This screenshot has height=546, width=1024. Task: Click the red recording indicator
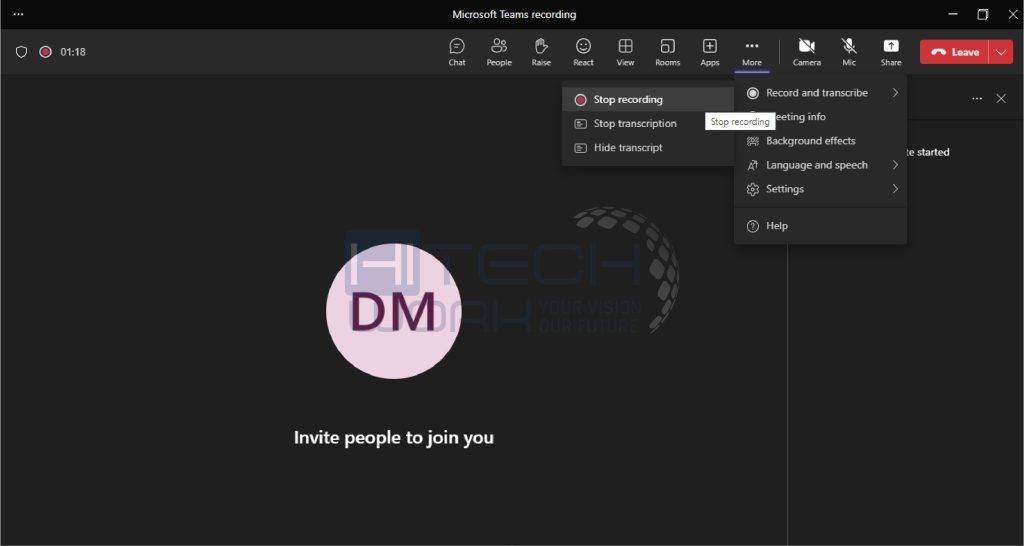(45, 52)
